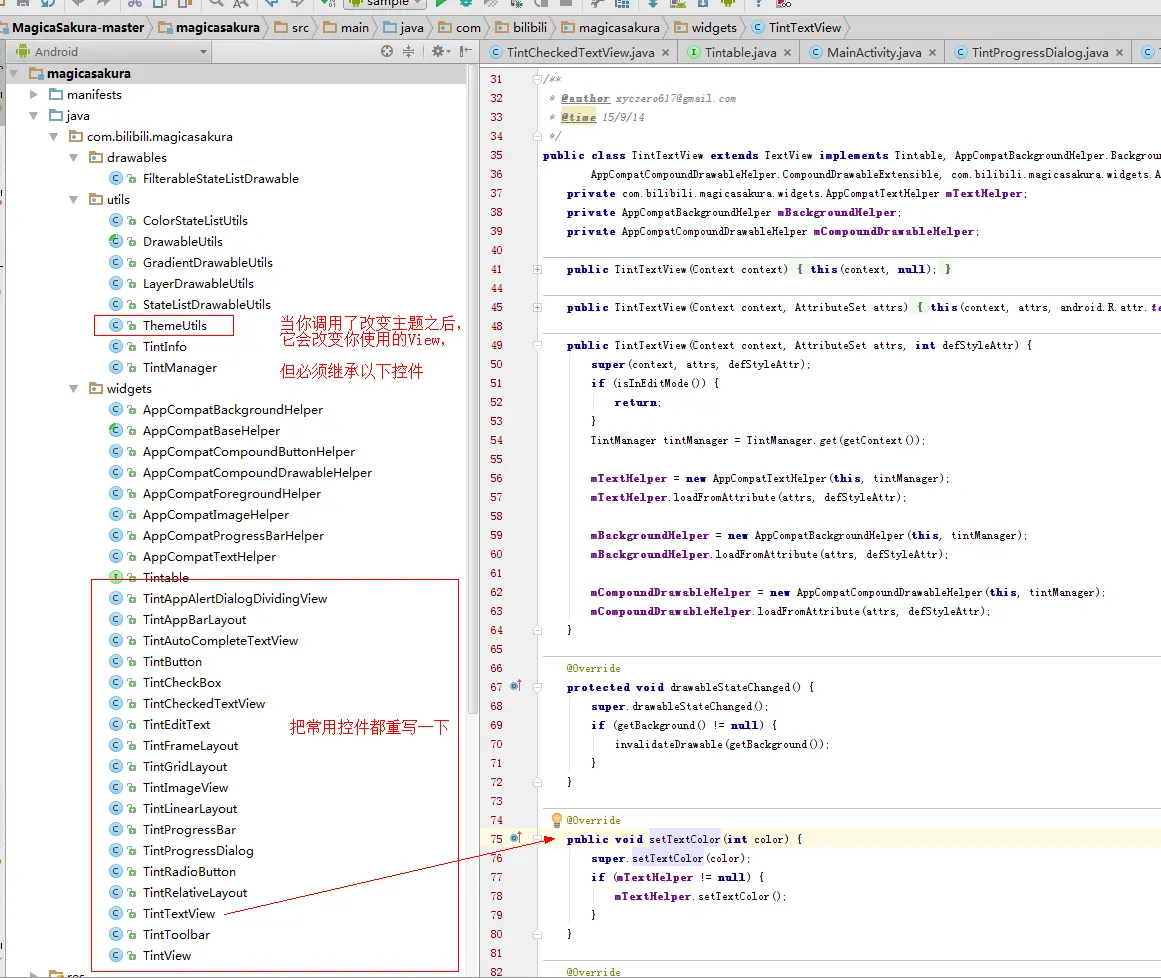The image size is (1161, 978).
Task: Fold the Javadoc comment at line 31
Action: [x=538, y=79]
